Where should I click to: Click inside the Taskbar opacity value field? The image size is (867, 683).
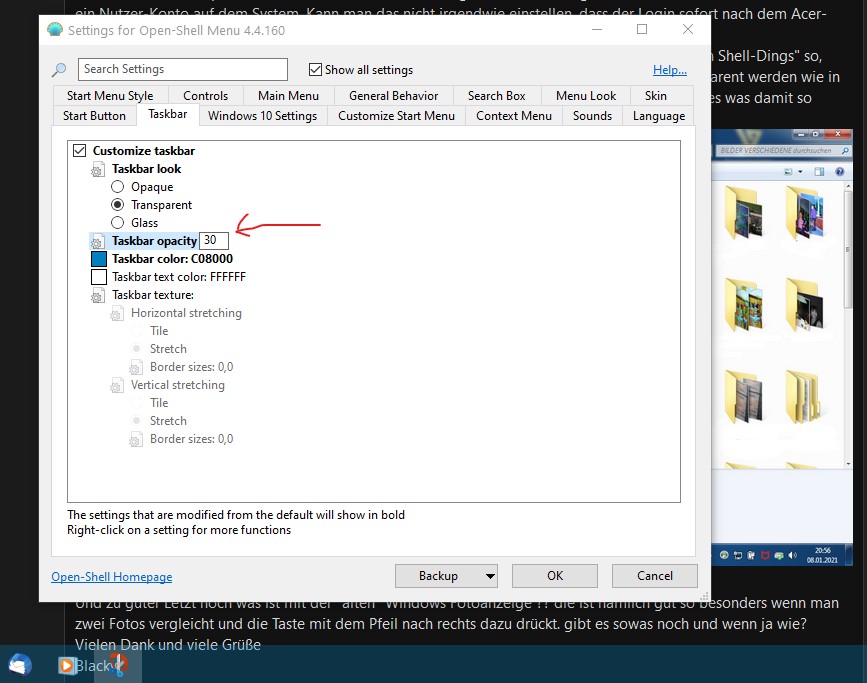click(x=213, y=240)
